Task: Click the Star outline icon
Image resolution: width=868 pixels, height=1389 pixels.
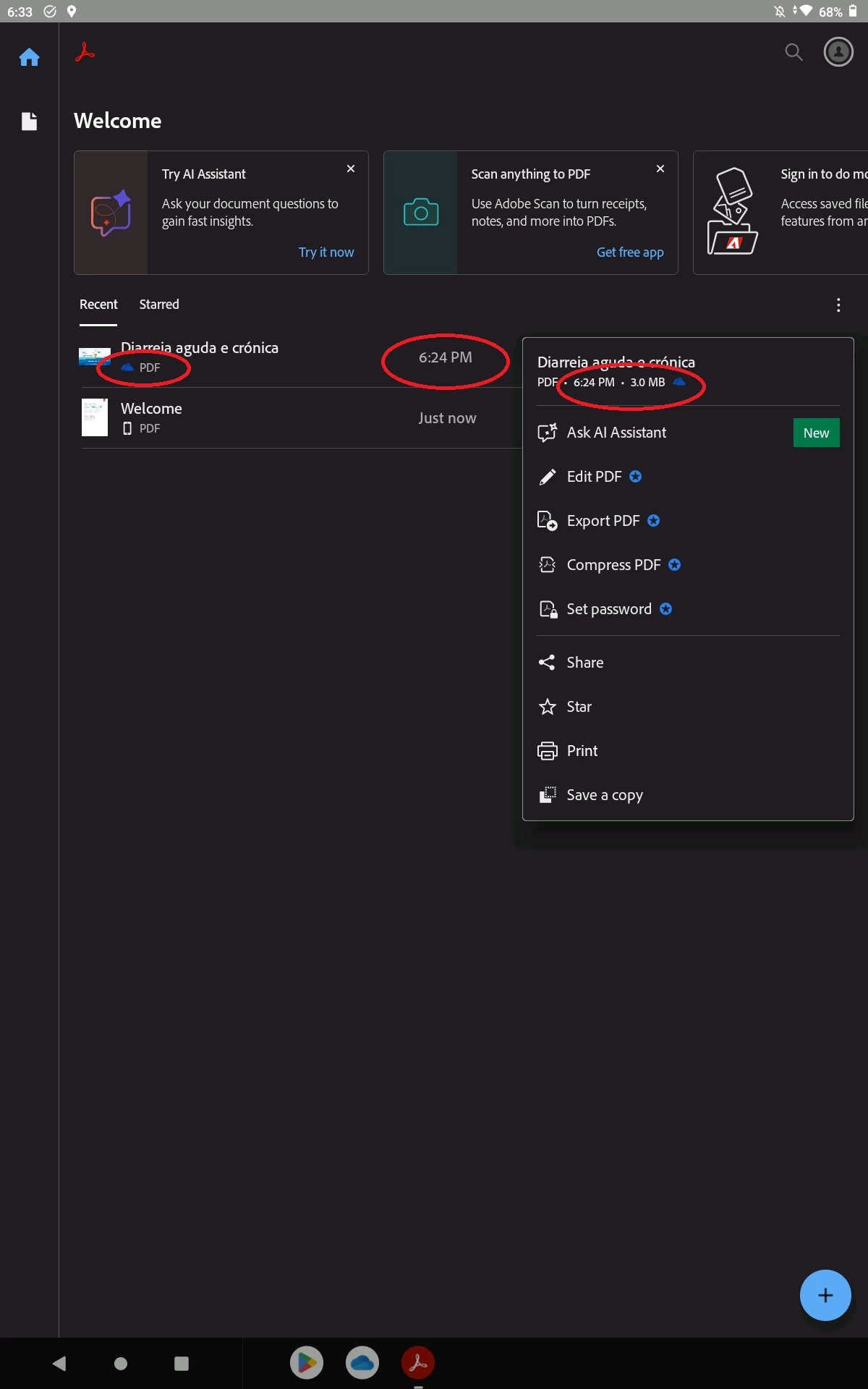Action: click(x=548, y=707)
